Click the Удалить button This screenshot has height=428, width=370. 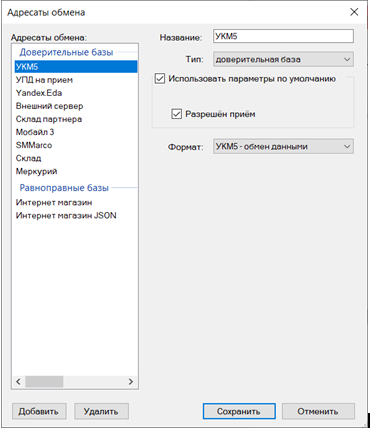[x=101, y=411]
